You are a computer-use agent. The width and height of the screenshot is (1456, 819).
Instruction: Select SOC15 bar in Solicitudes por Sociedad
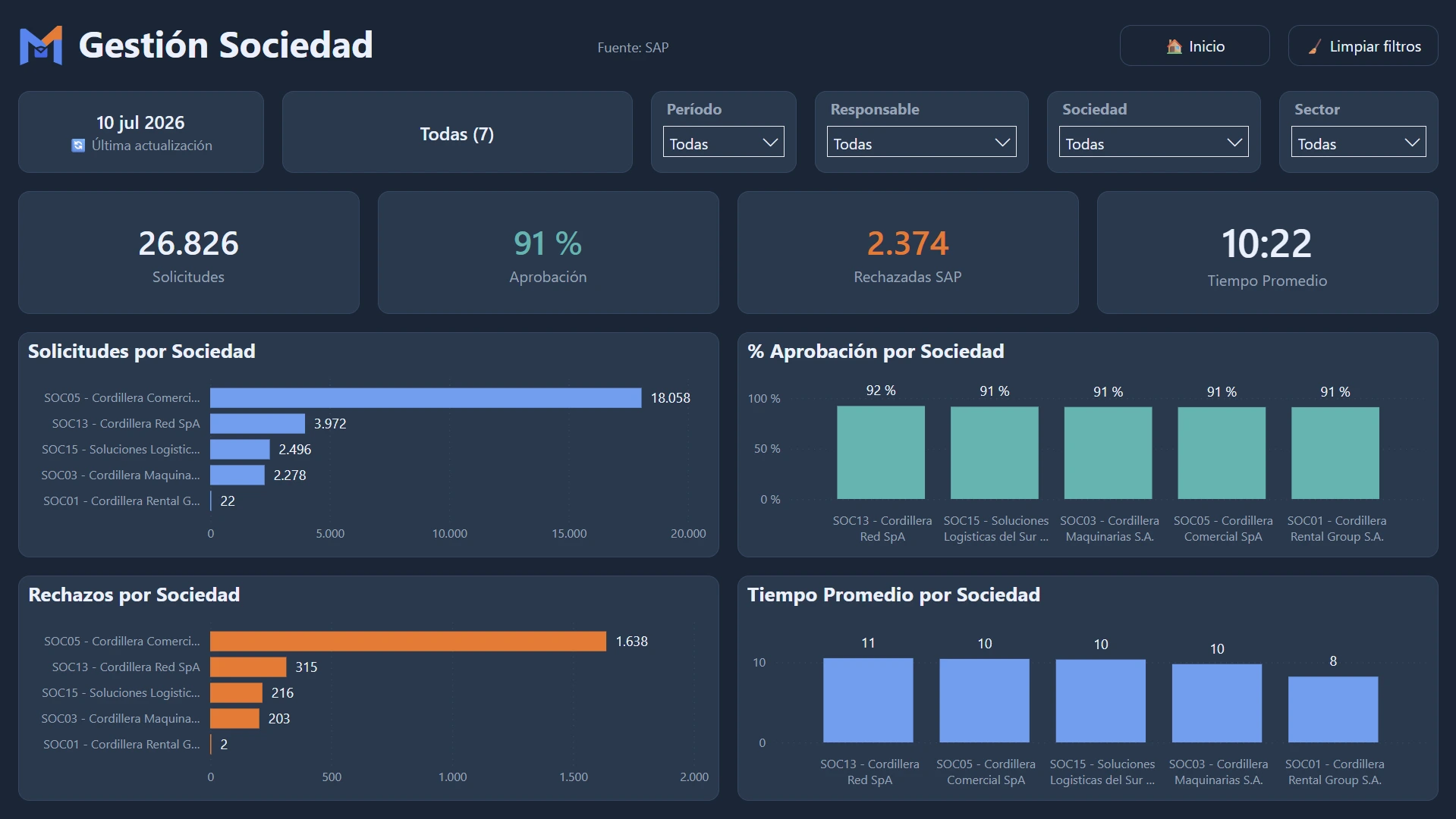[x=240, y=450]
